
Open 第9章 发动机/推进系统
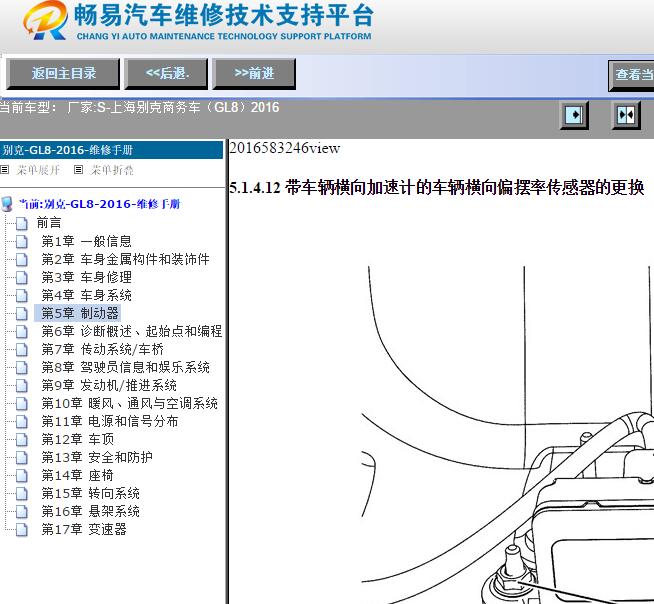[x=109, y=385]
